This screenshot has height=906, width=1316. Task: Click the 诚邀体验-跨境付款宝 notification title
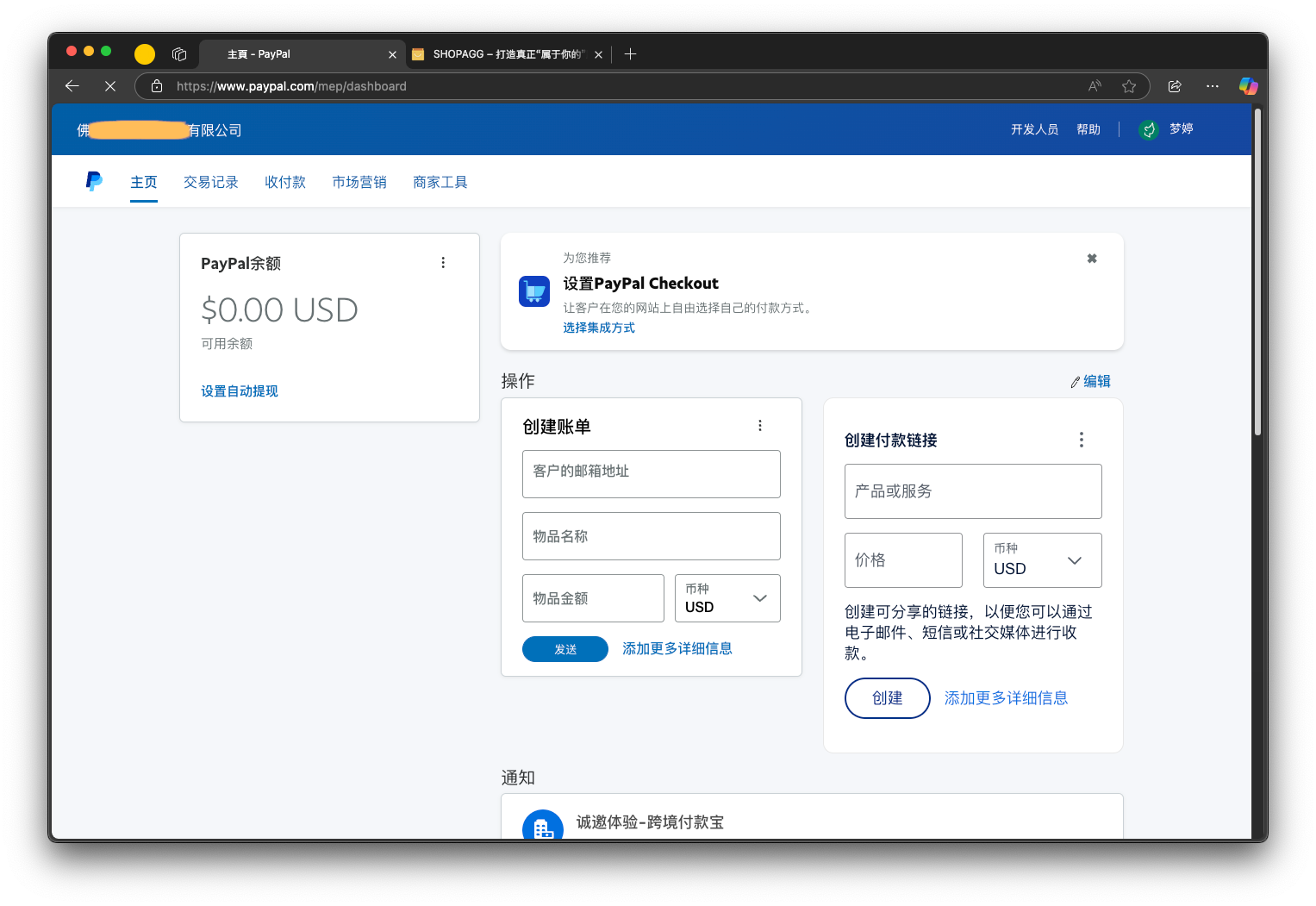click(x=650, y=822)
